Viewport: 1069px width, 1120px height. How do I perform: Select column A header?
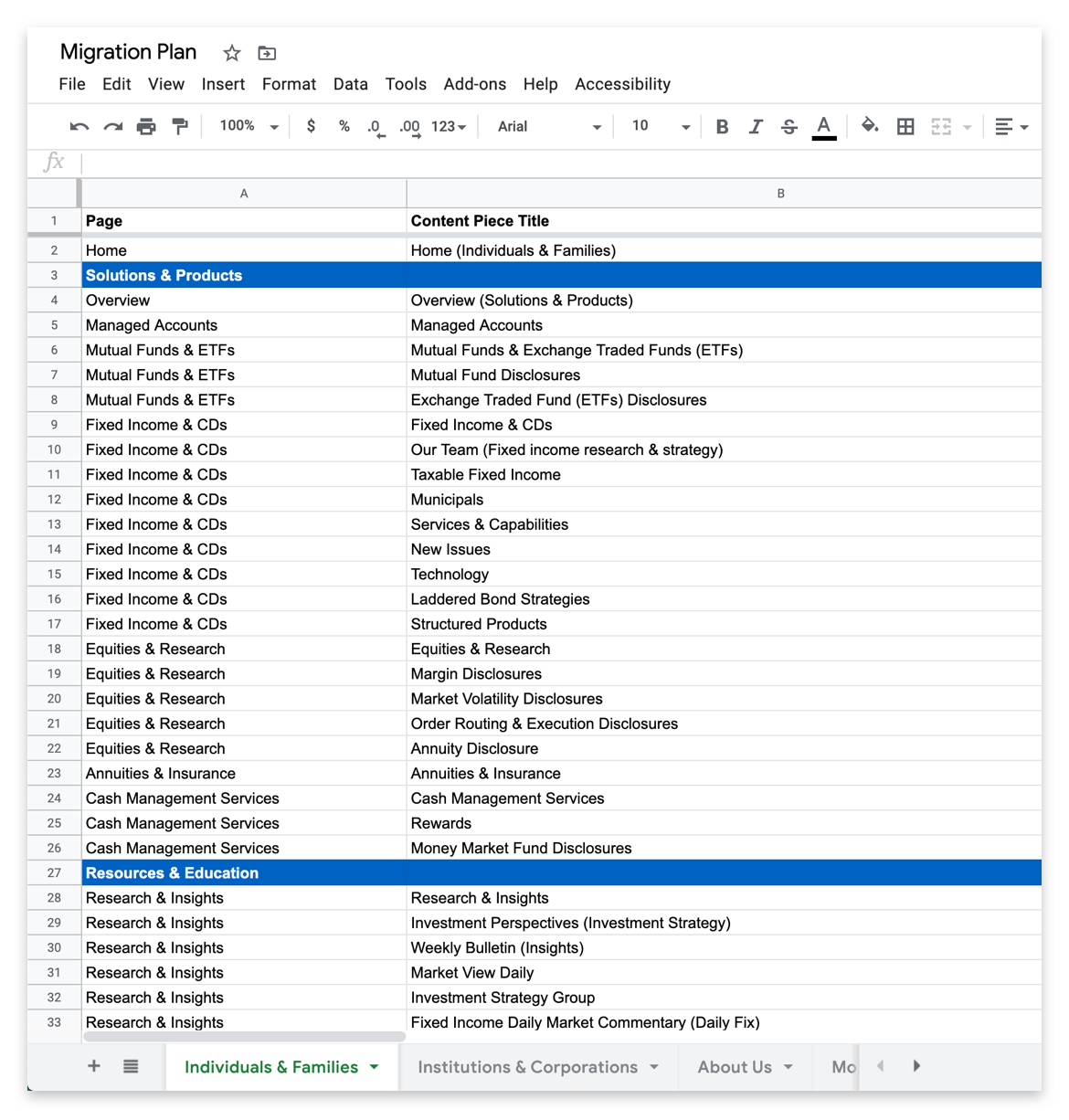244,194
